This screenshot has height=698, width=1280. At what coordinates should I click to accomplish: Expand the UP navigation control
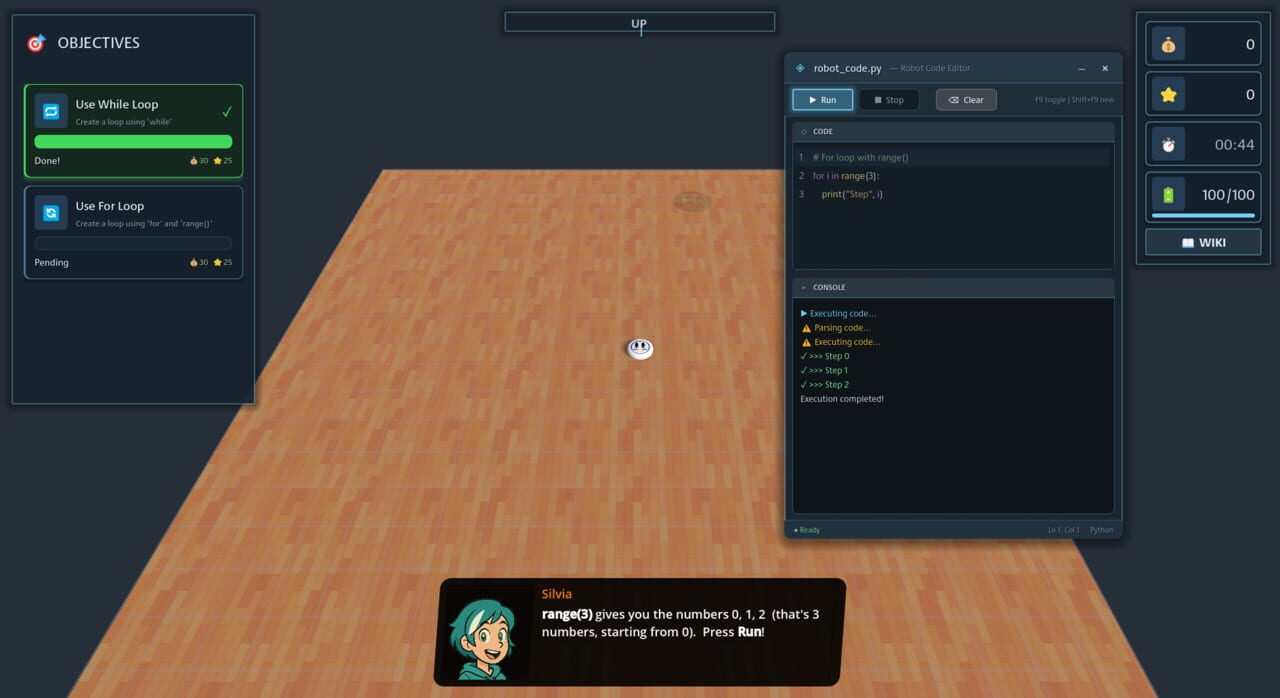tap(639, 22)
